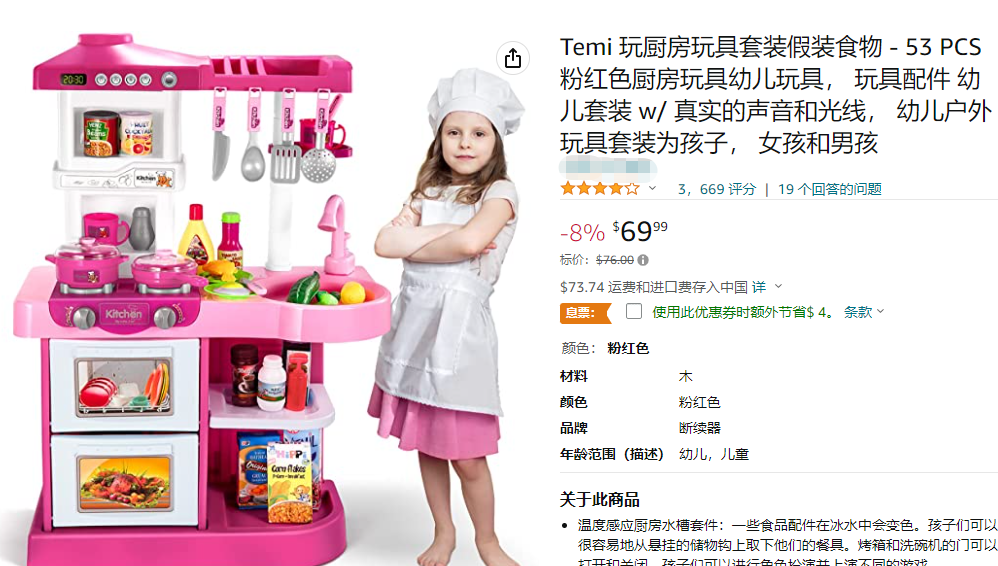Viewport: 998px width, 566px height.
Task: Click the star rating icons
Action: point(600,188)
